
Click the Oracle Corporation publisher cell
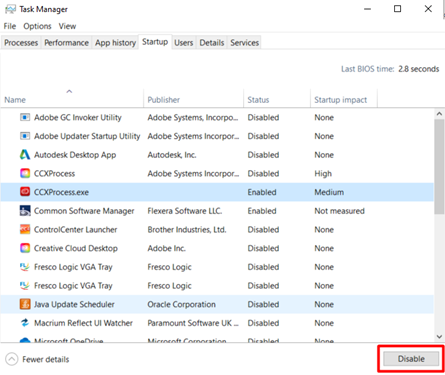pyautogui.click(x=181, y=304)
